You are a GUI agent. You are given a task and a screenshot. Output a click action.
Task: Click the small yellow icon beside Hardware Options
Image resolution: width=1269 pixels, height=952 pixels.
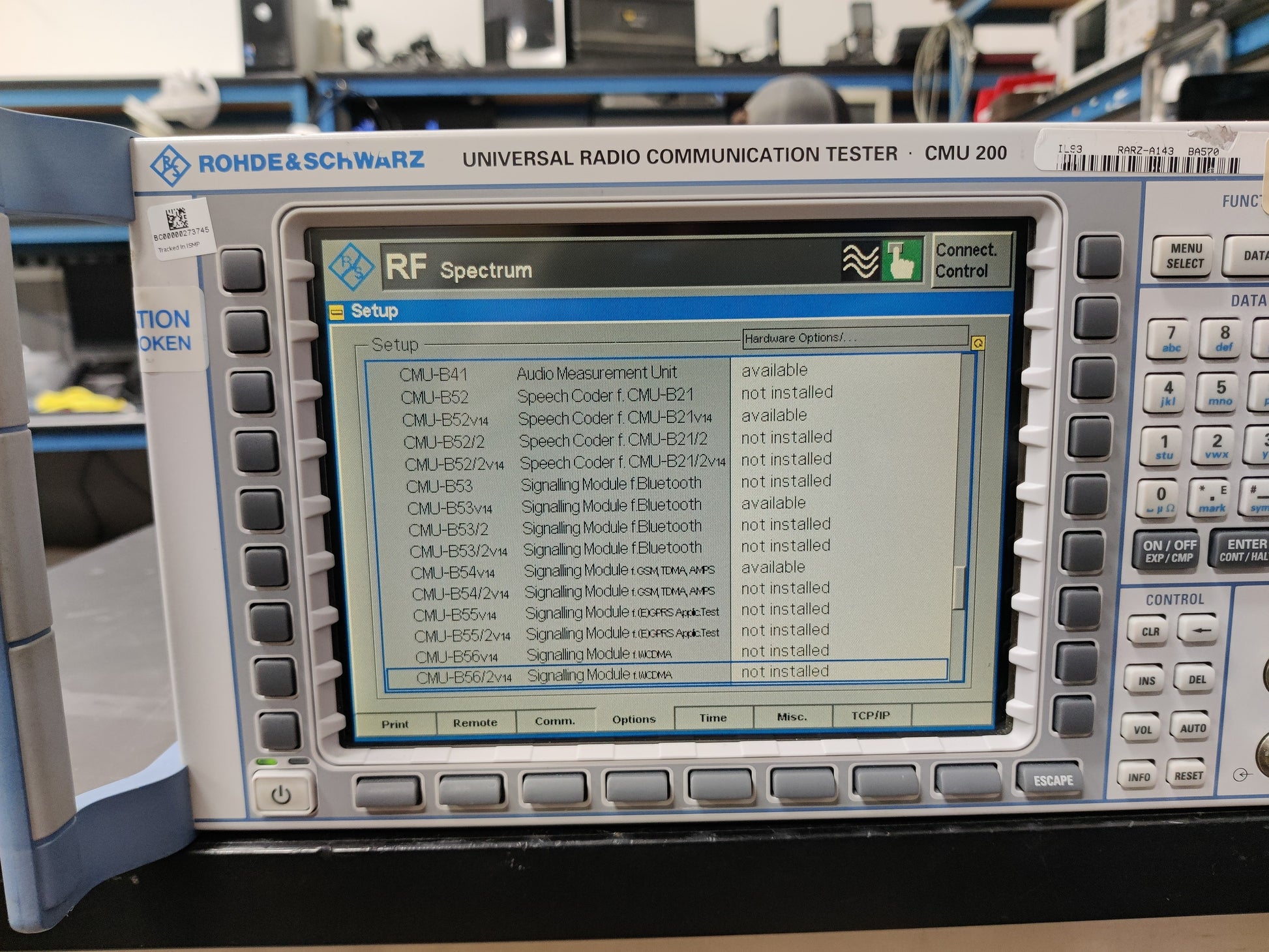978,342
